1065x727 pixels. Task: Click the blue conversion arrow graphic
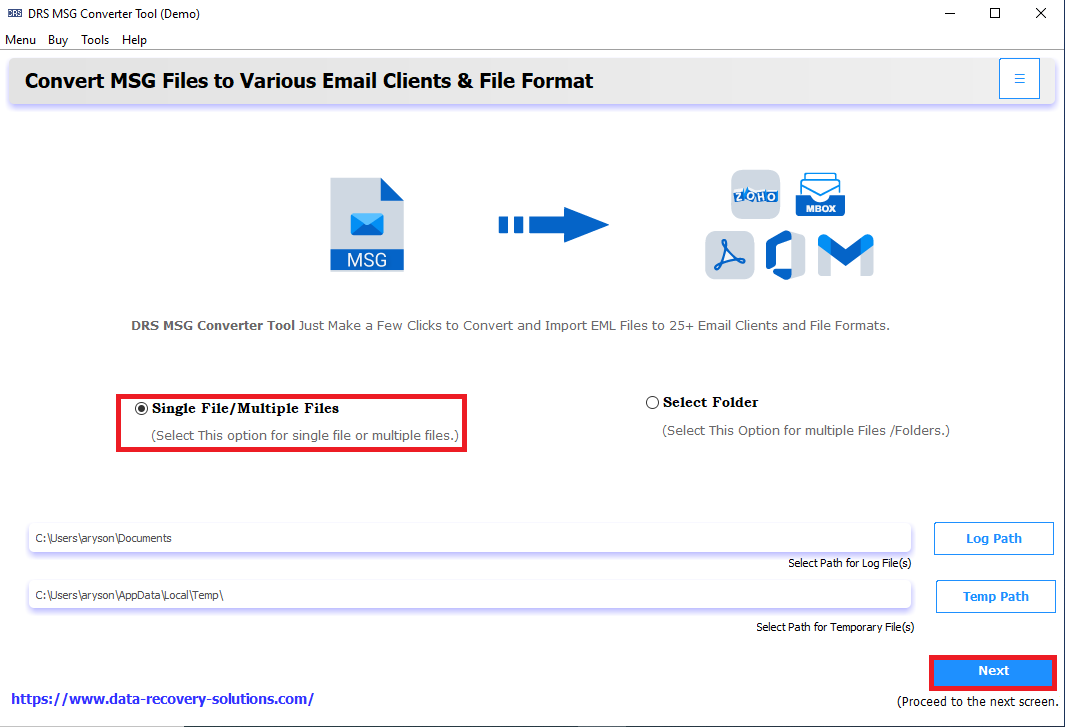(553, 224)
